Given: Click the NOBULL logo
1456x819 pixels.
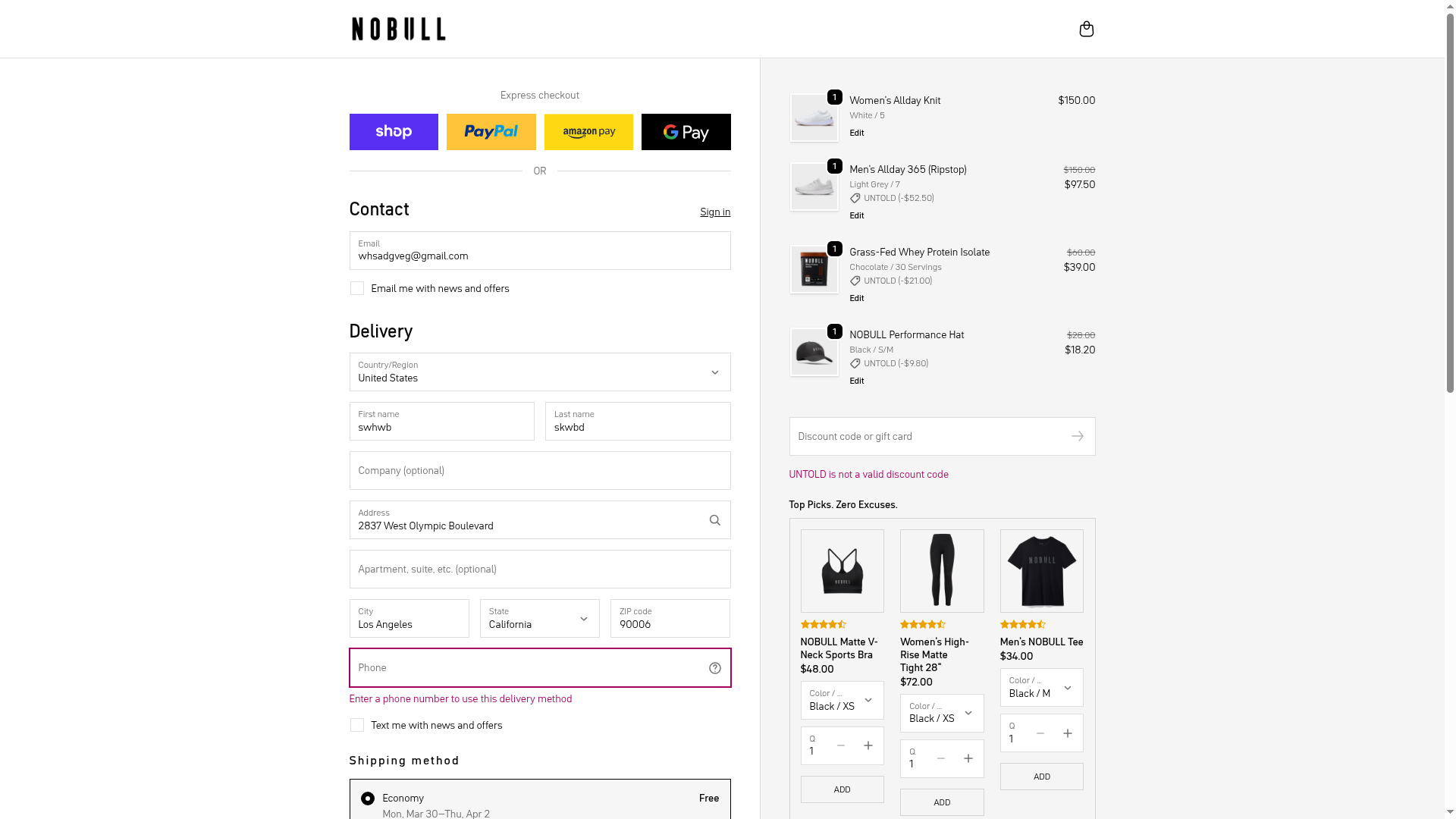Looking at the screenshot, I should [x=399, y=29].
